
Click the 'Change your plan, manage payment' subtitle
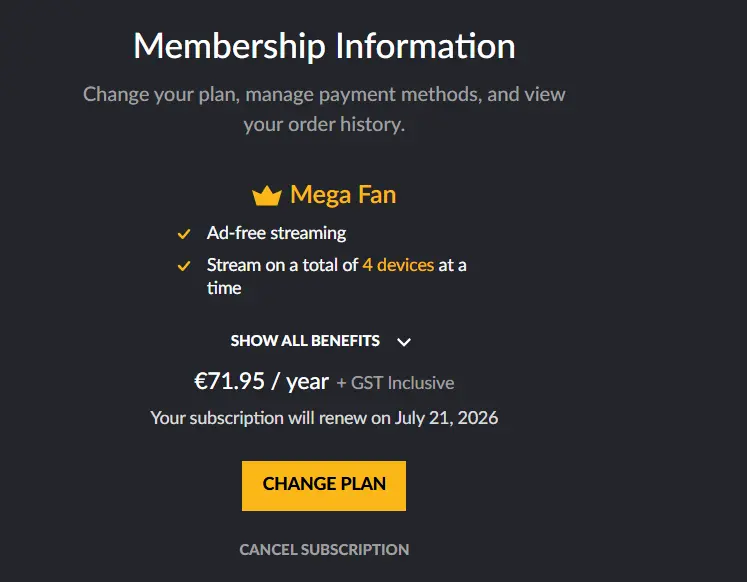pos(324,94)
